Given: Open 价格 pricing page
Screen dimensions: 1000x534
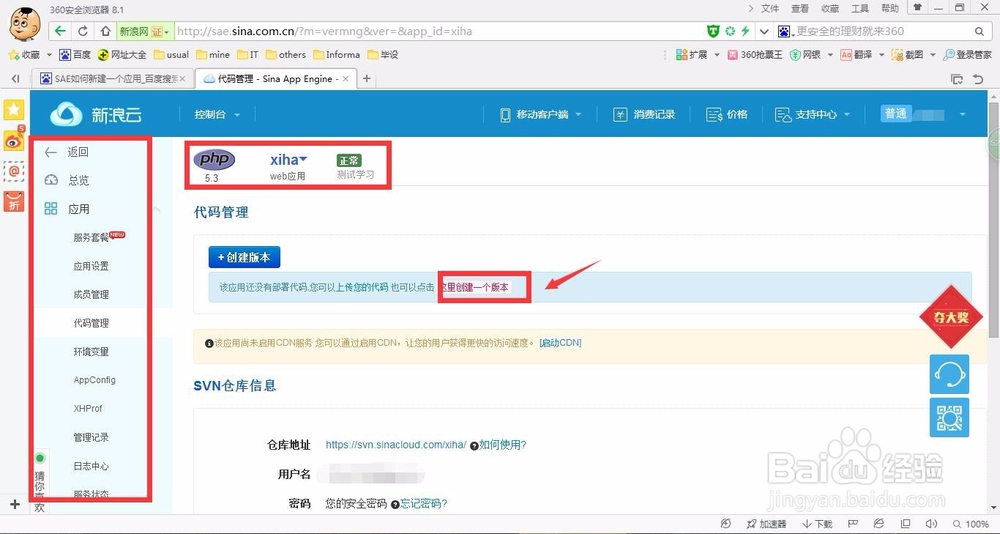Looking at the screenshot, I should click(726, 115).
